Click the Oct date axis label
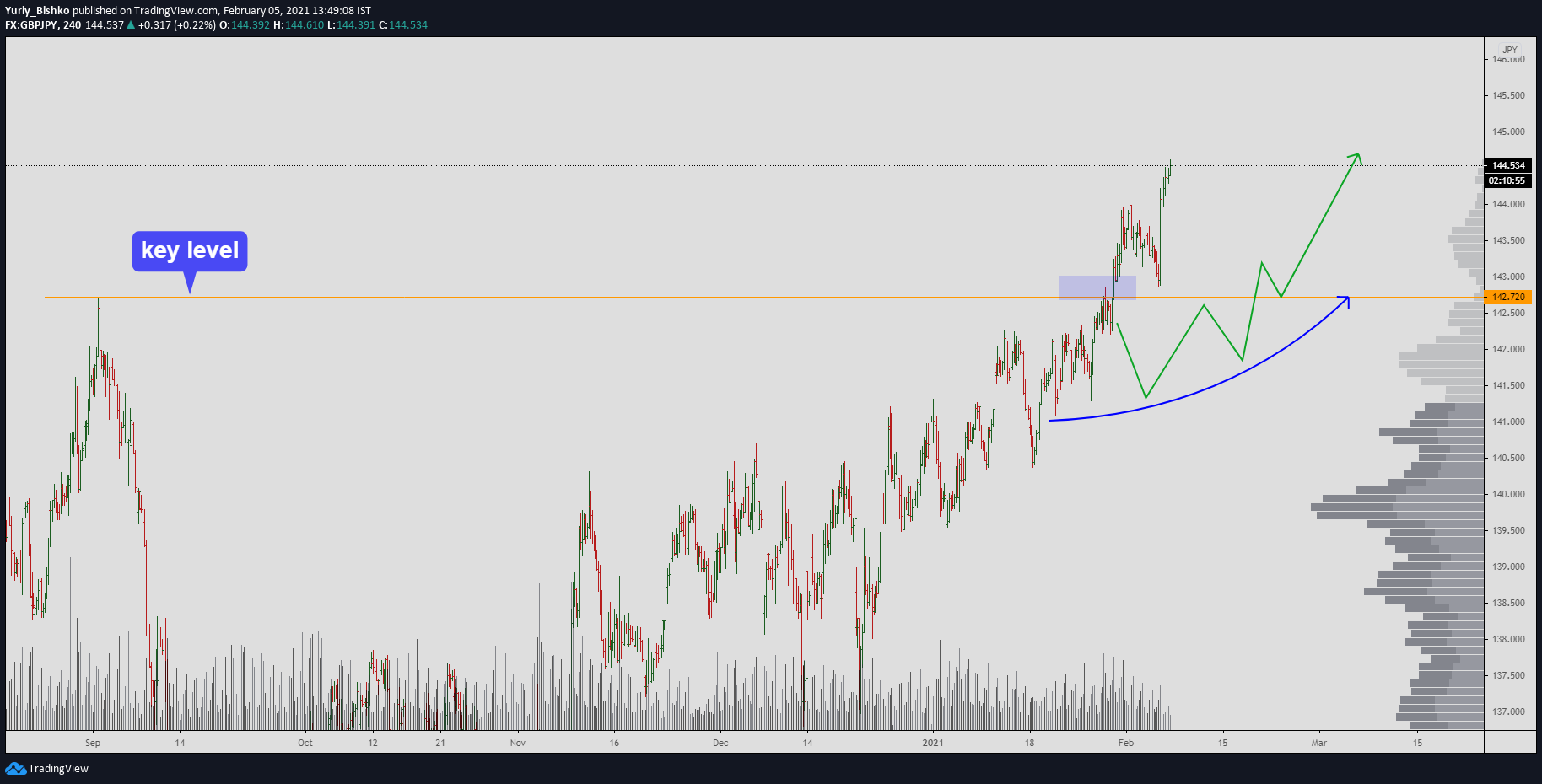This screenshot has width=1542, height=784. pyautogui.click(x=305, y=743)
